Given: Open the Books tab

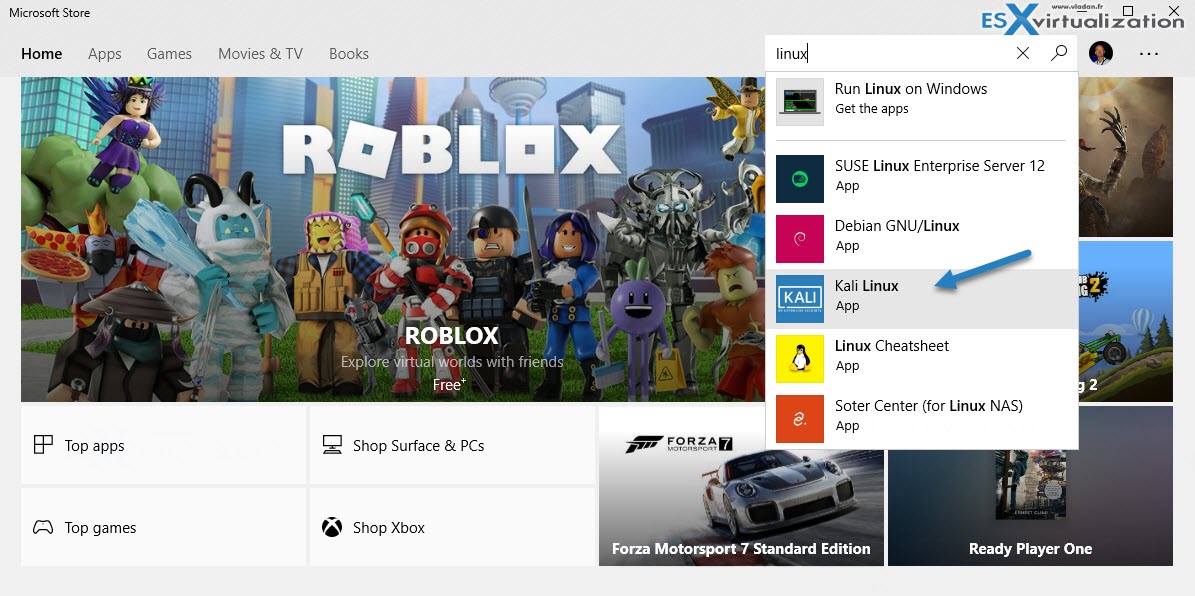Looking at the screenshot, I should (349, 54).
